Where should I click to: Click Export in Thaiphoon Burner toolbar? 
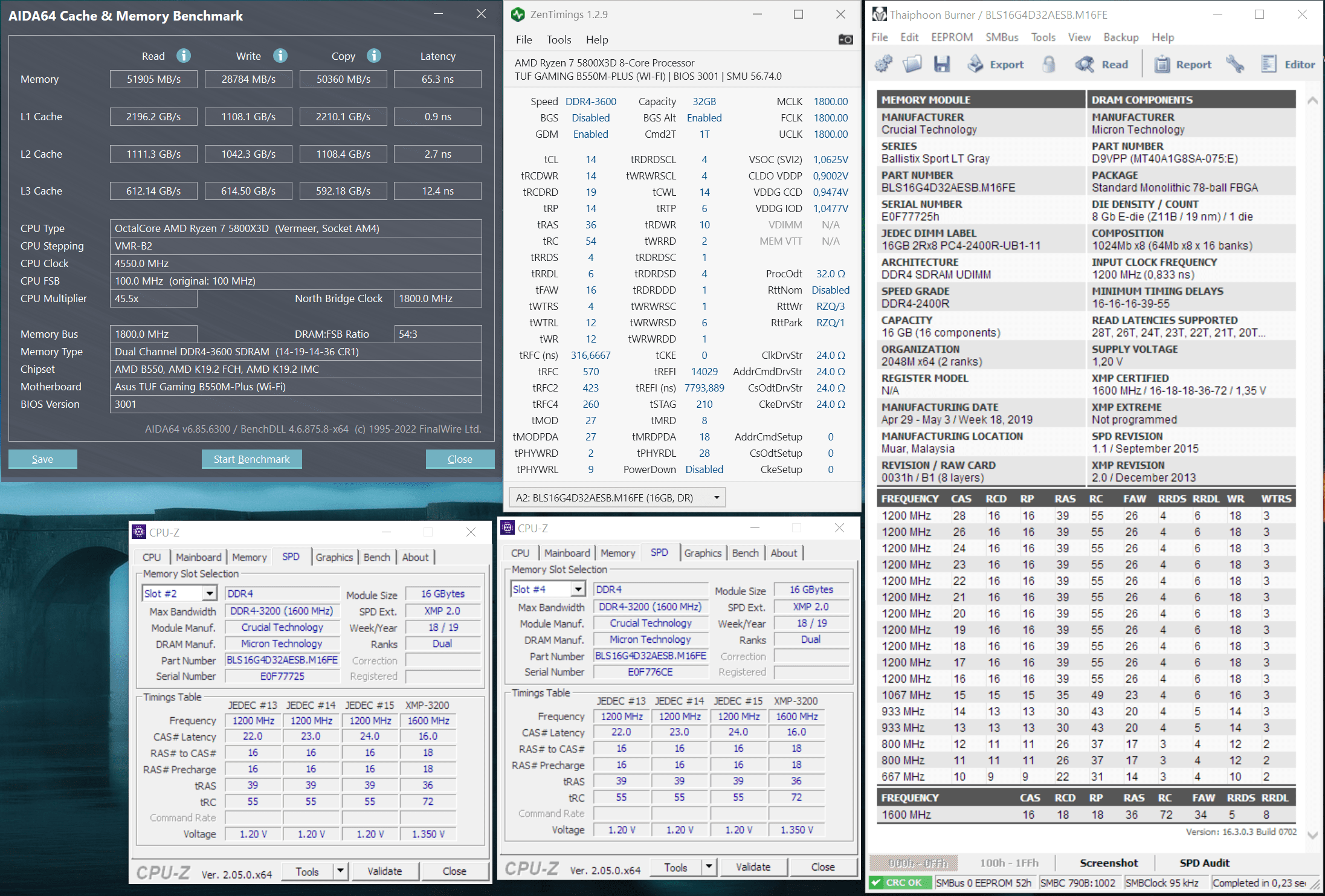(995, 64)
